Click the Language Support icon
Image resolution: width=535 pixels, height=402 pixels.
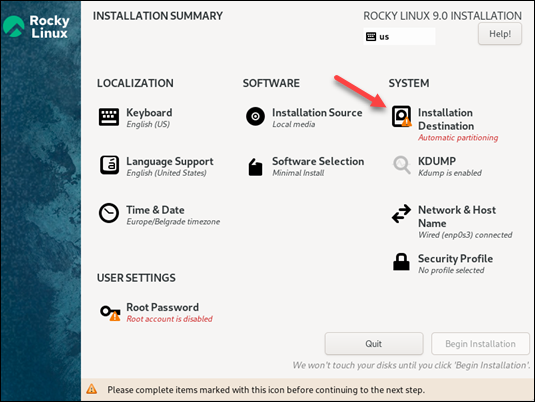(x=109, y=165)
